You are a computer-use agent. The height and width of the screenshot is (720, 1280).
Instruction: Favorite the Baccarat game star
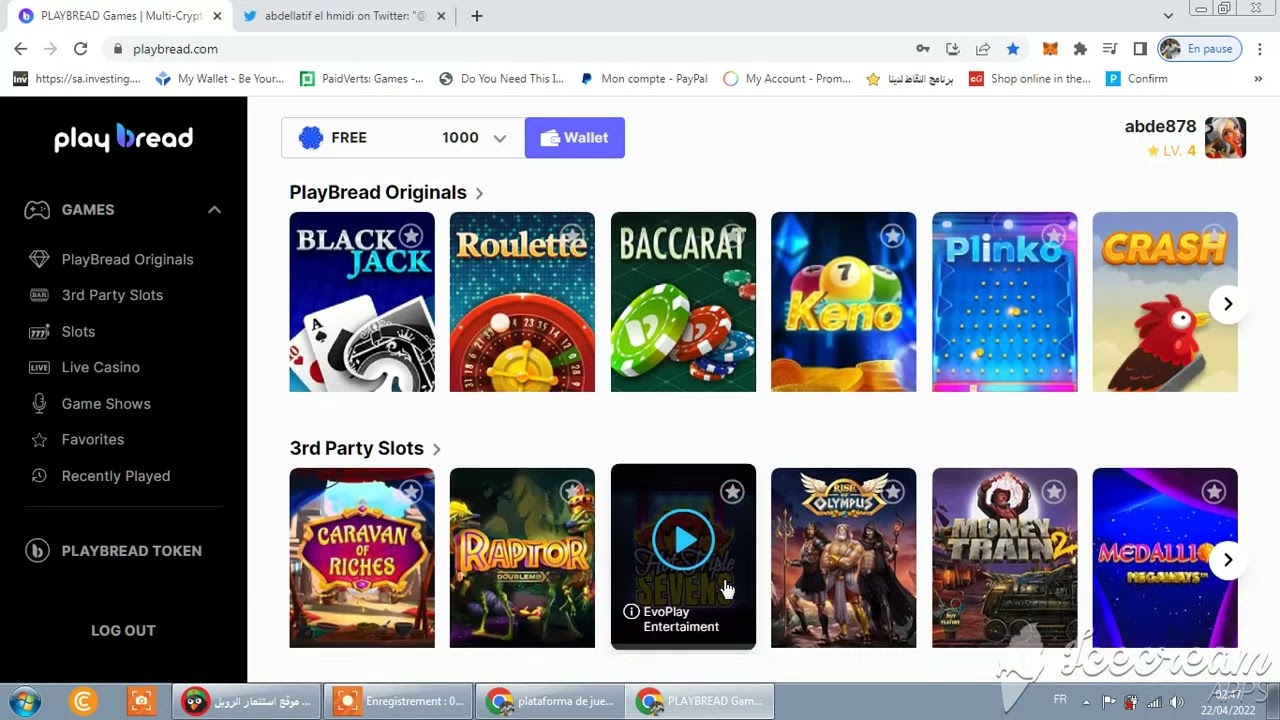coord(732,236)
